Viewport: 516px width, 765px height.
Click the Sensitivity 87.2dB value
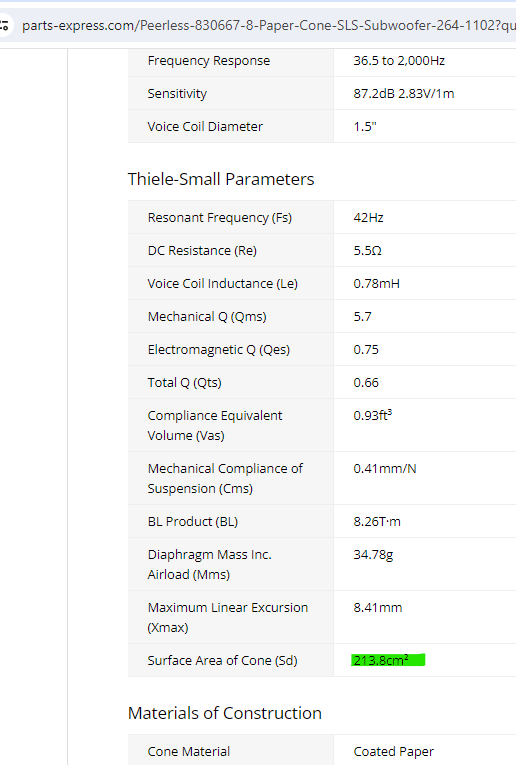point(404,94)
